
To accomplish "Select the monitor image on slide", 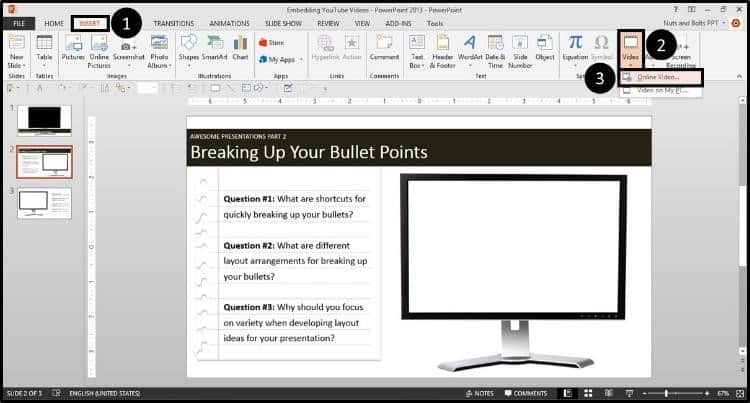I will pyautogui.click(x=514, y=272).
